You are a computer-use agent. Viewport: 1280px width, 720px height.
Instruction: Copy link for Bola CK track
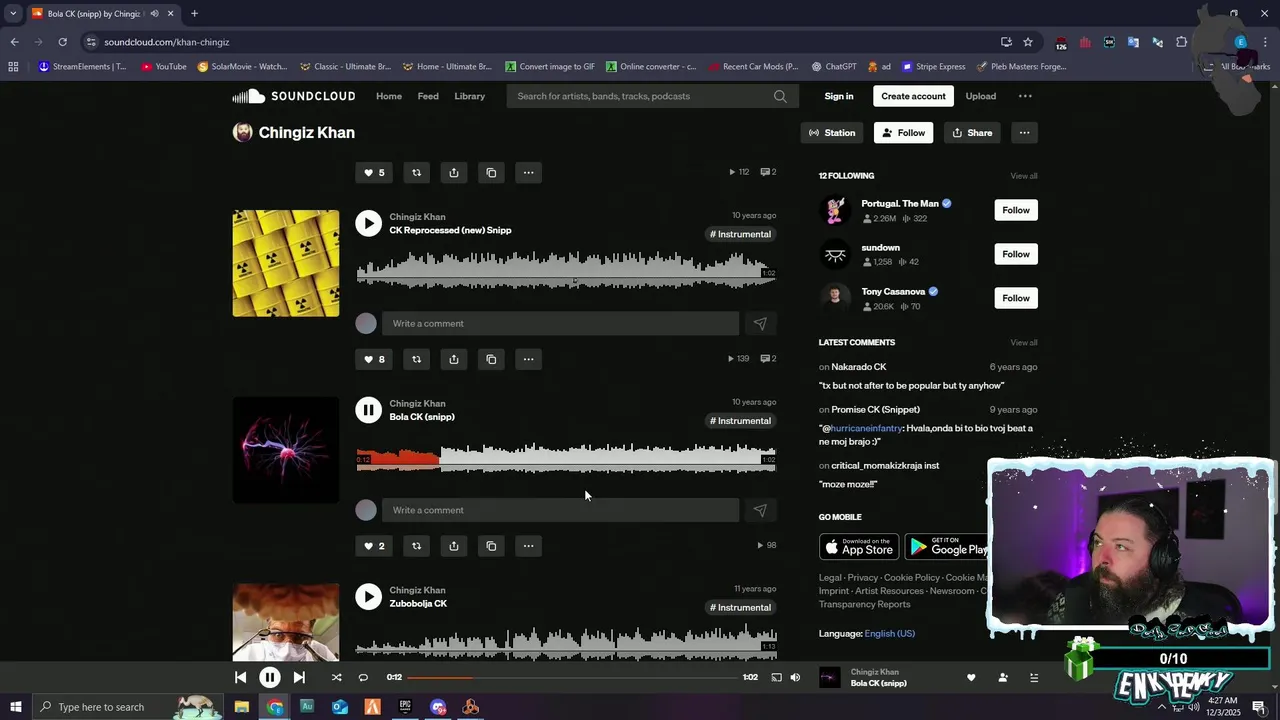coord(491,546)
